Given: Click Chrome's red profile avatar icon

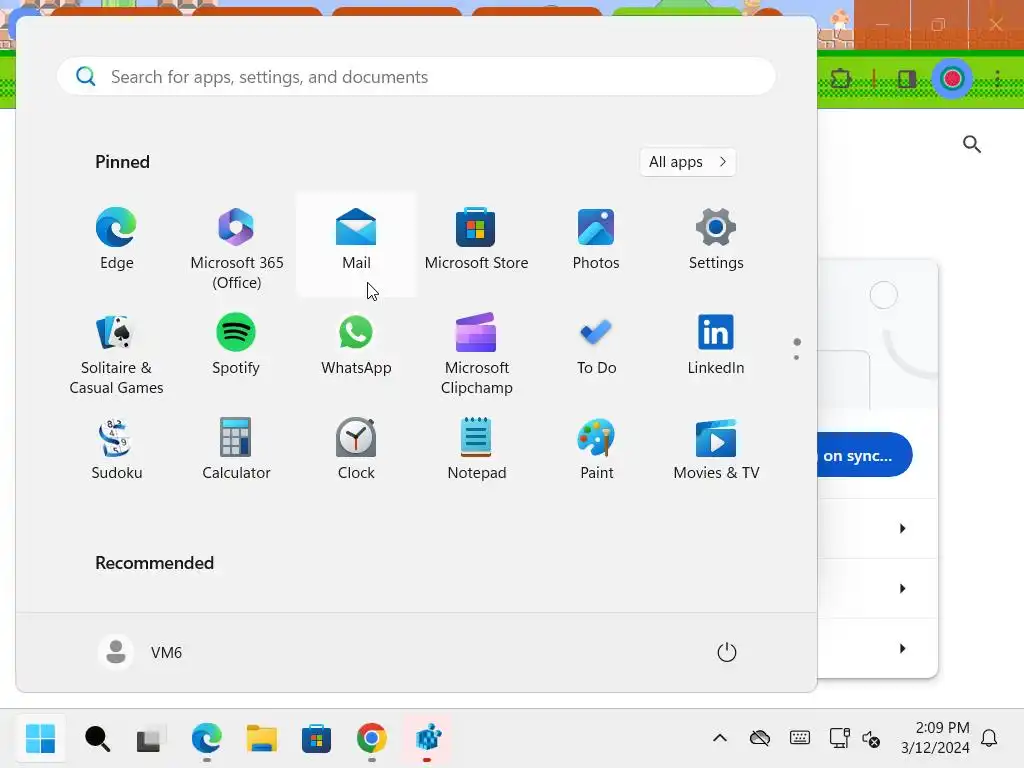Looking at the screenshot, I should (952, 79).
